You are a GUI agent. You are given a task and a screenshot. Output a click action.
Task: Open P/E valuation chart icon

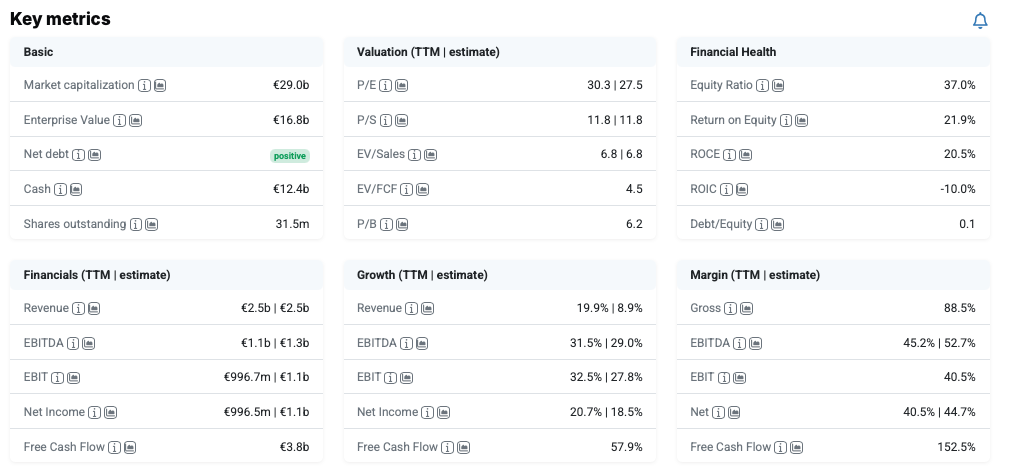coord(400,86)
